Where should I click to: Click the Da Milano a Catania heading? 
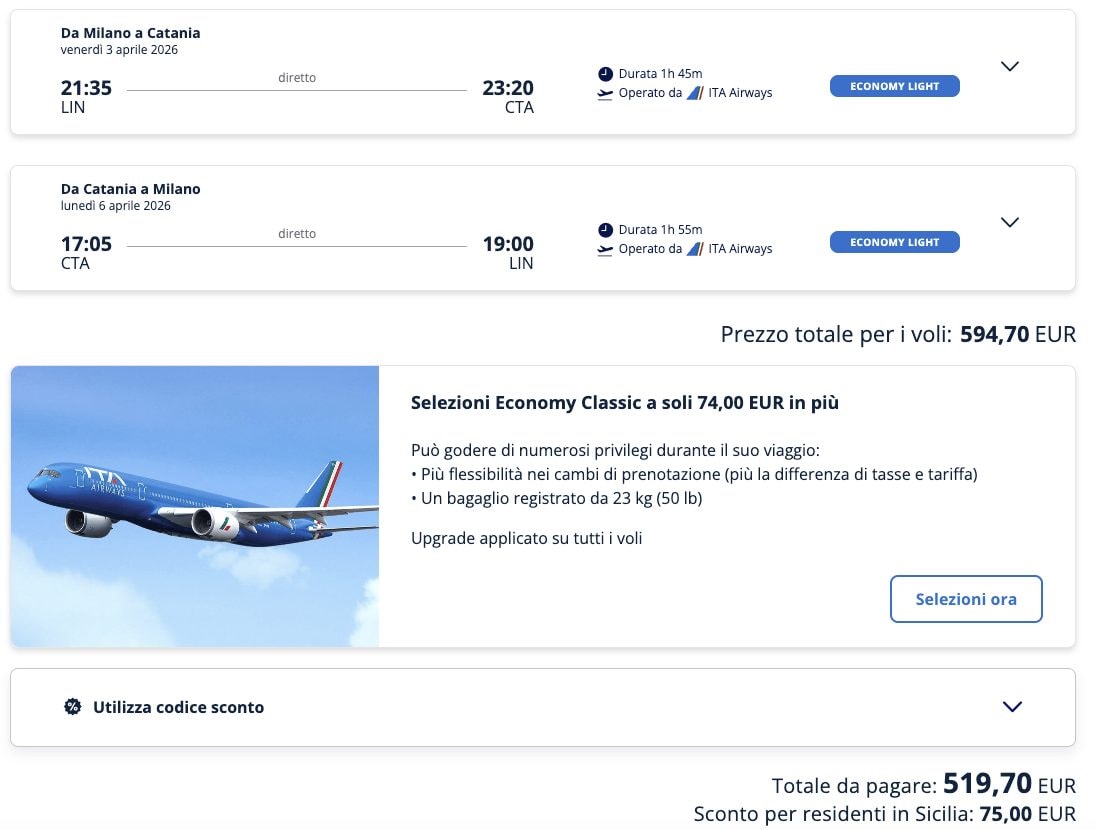130,33
